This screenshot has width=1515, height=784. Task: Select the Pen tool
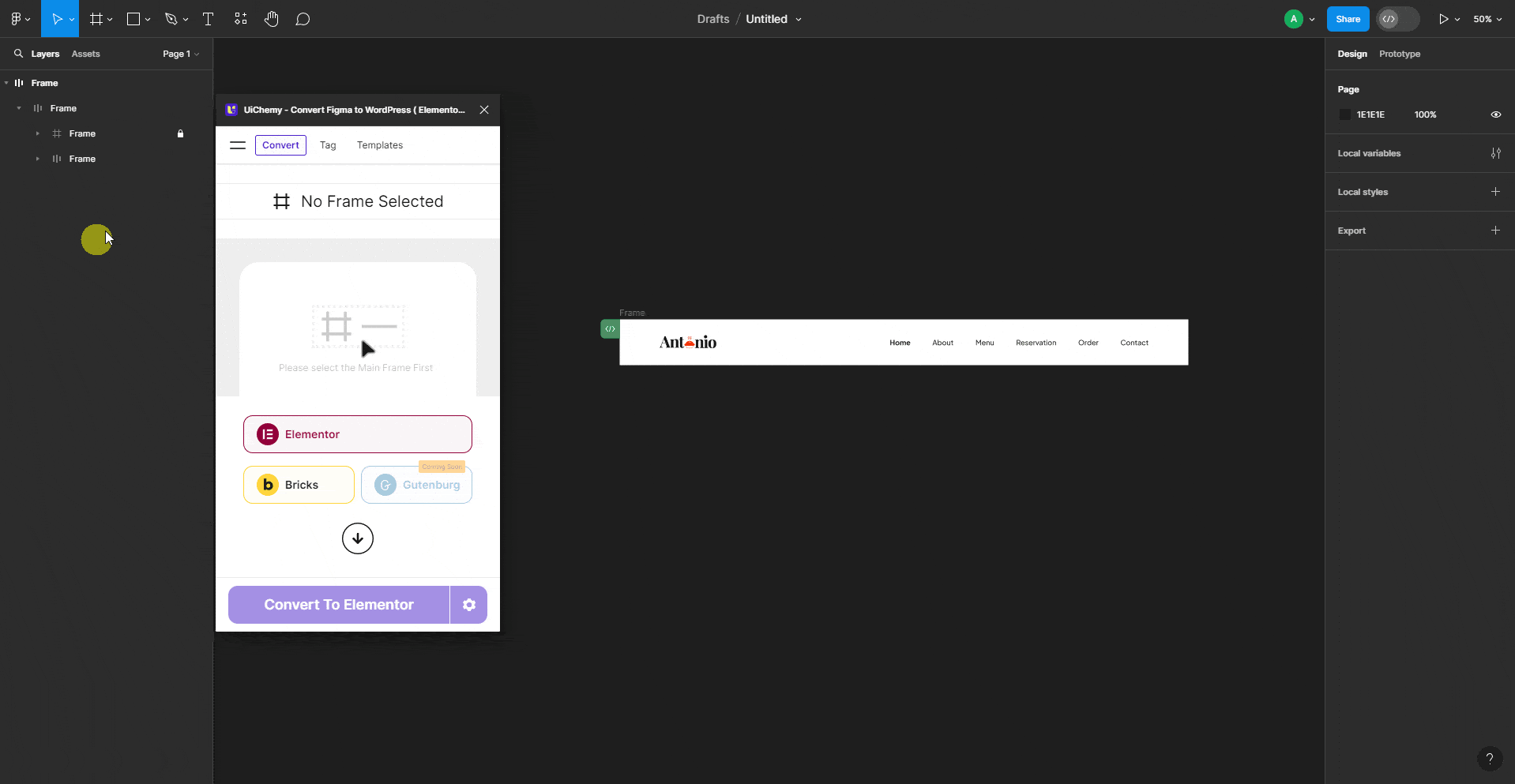tap(172, 19)
